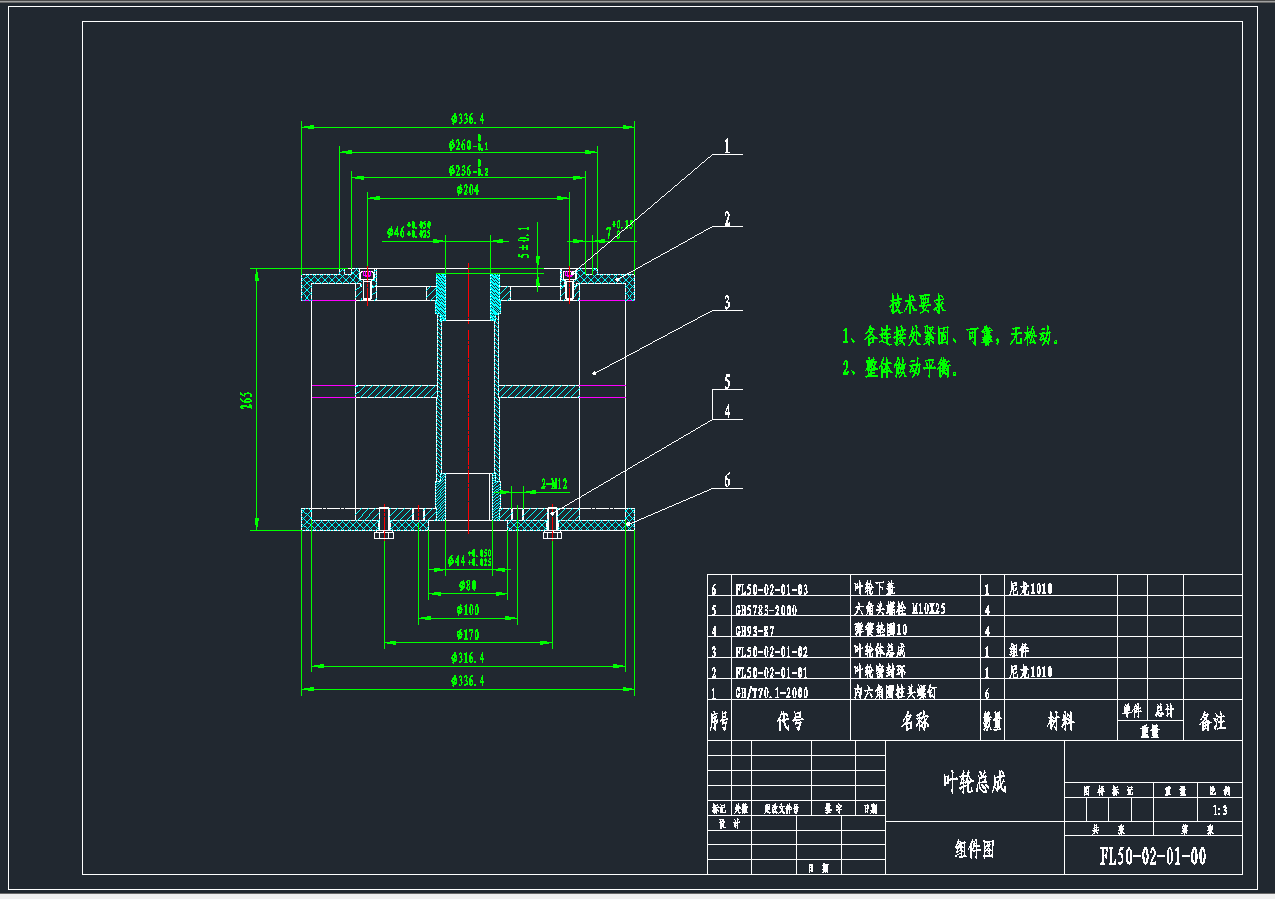
Task: Select the 材料 column header
Action: coord(1060,721)
